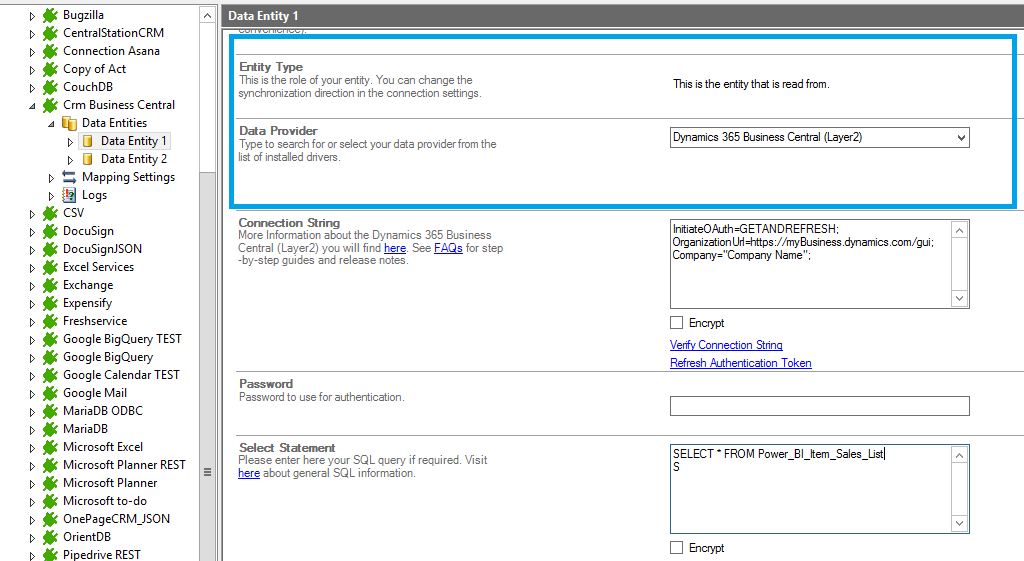
Task: Open the Data Provider dropdown
Action: [x=960, y=138]
